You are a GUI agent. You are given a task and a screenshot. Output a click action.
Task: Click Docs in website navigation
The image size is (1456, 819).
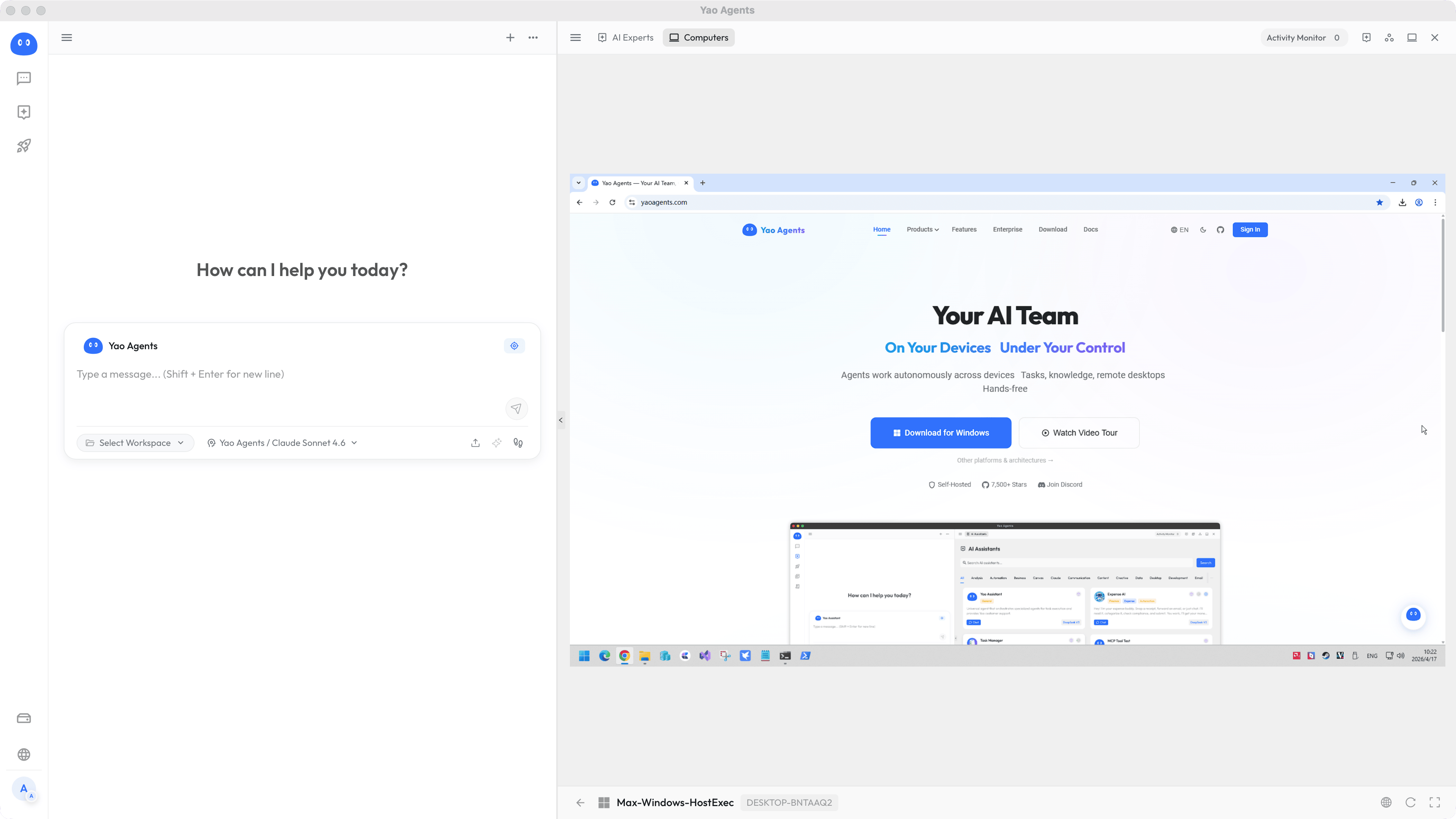click(x=1090, y=229)
